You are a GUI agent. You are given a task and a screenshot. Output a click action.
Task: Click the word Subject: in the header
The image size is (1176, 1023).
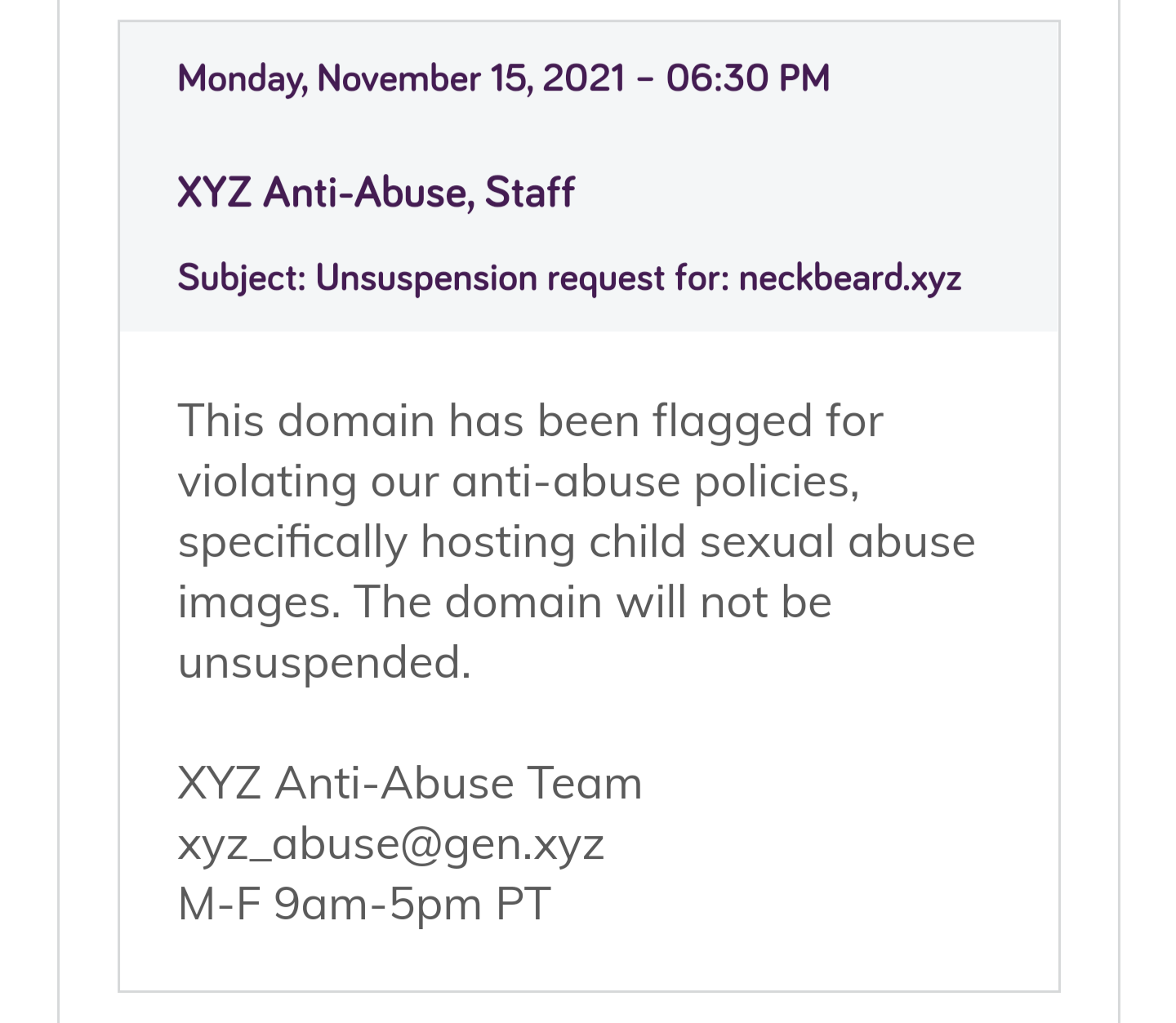pyautogui.click(x=242, y=278)
